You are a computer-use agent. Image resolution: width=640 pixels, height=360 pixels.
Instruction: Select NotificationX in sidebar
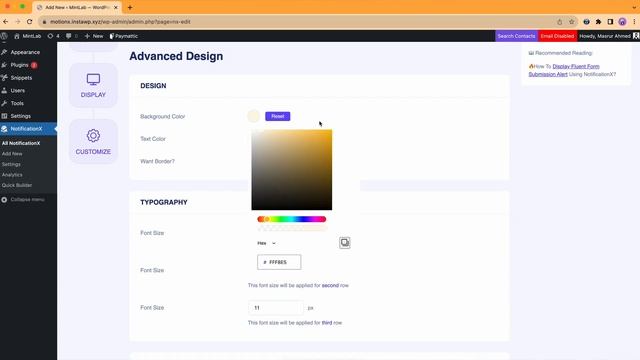[x=26, y=129]
